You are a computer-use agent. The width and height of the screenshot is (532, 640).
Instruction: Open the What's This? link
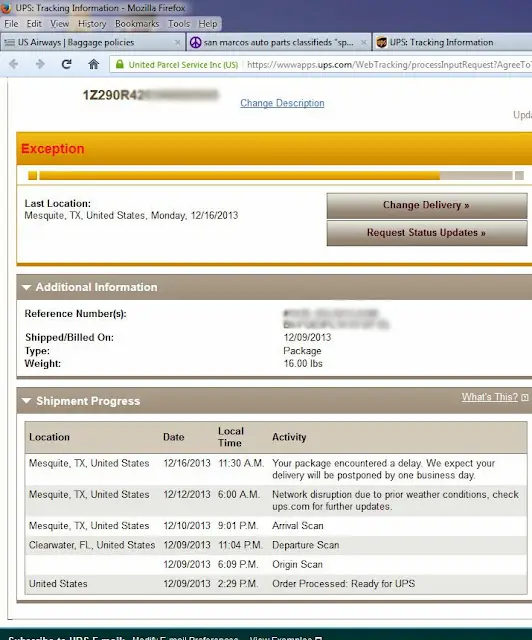(490, 397)
